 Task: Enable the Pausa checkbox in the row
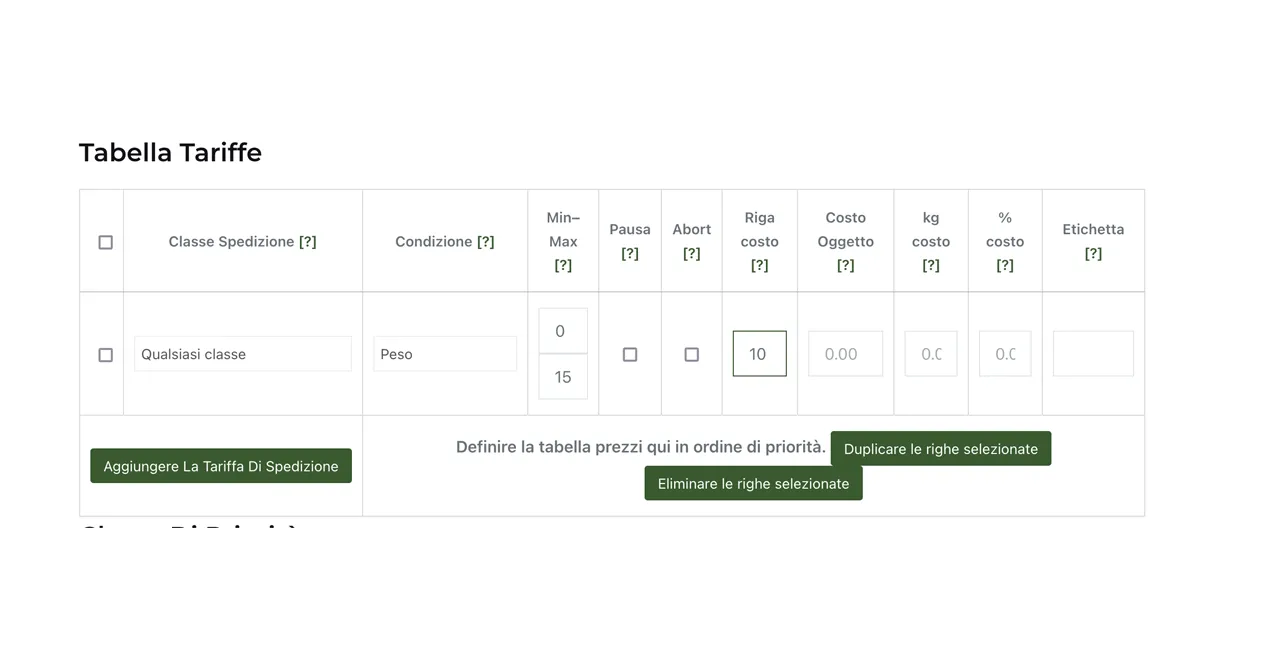pyautogui.click(x=630, y=354)
